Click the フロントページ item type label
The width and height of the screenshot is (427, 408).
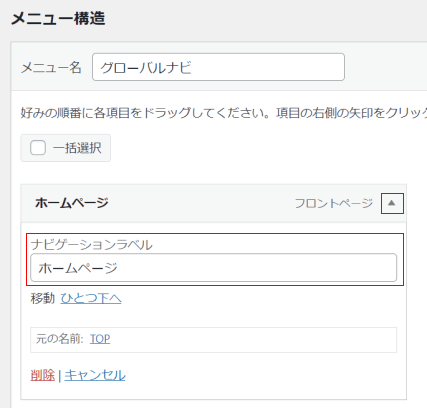click(x=334, y=203)
